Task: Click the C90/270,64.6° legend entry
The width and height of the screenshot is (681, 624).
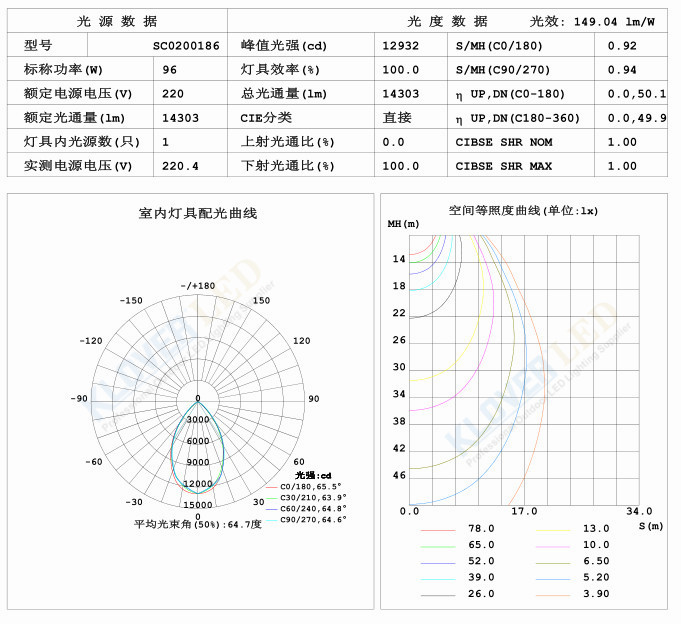Action: pos(306,519)
